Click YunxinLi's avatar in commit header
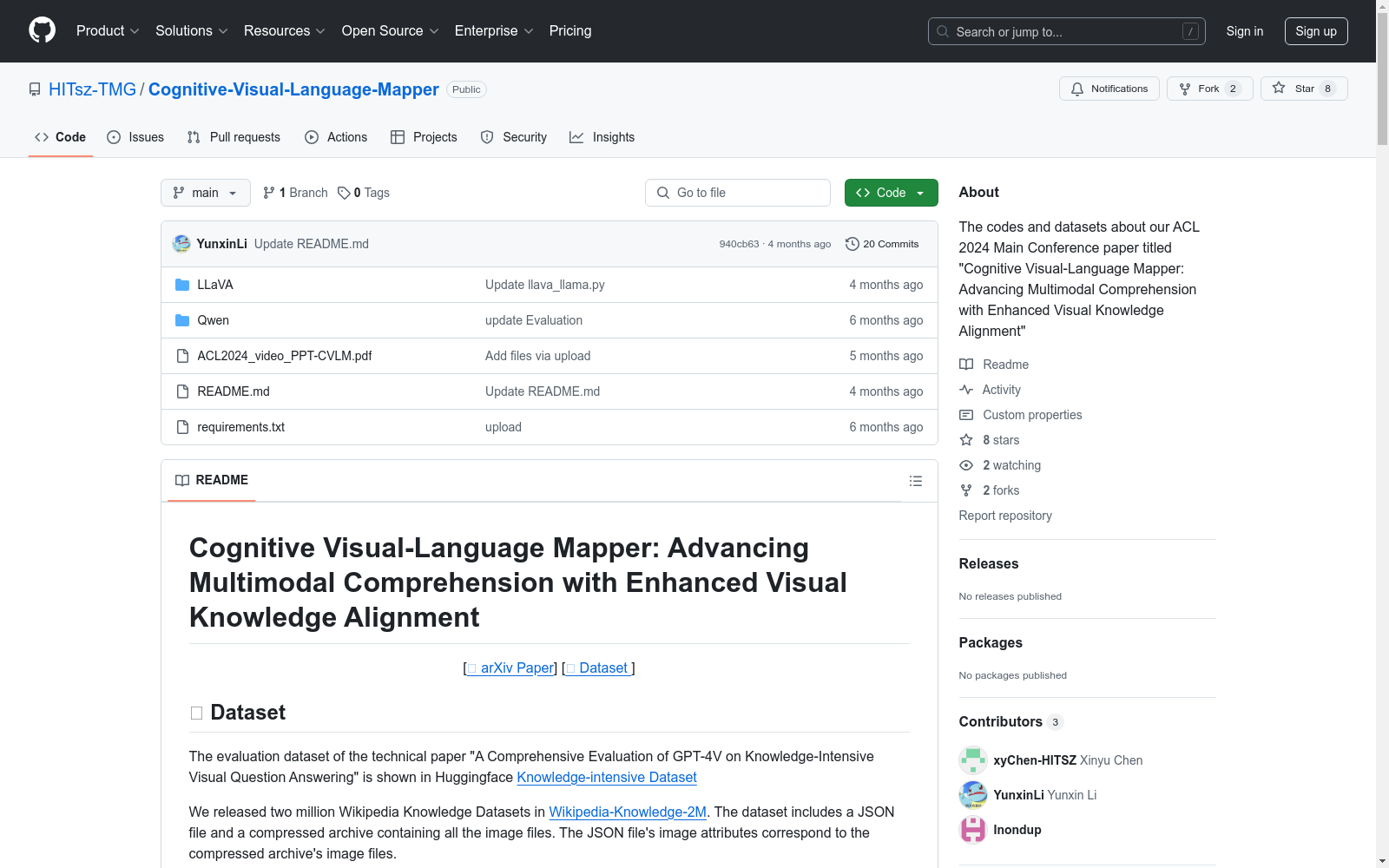The width and height of the screenshot is (1389, 868). click(x=181, y=244)
